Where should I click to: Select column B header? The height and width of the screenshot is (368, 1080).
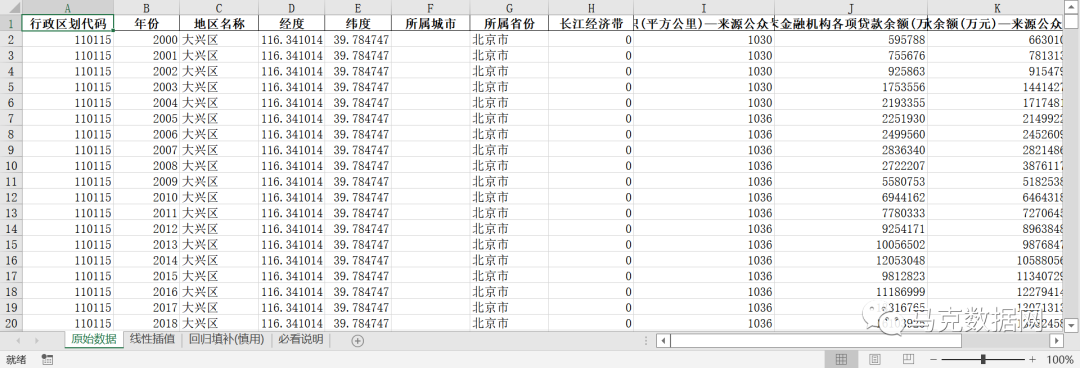pos(147,8)
